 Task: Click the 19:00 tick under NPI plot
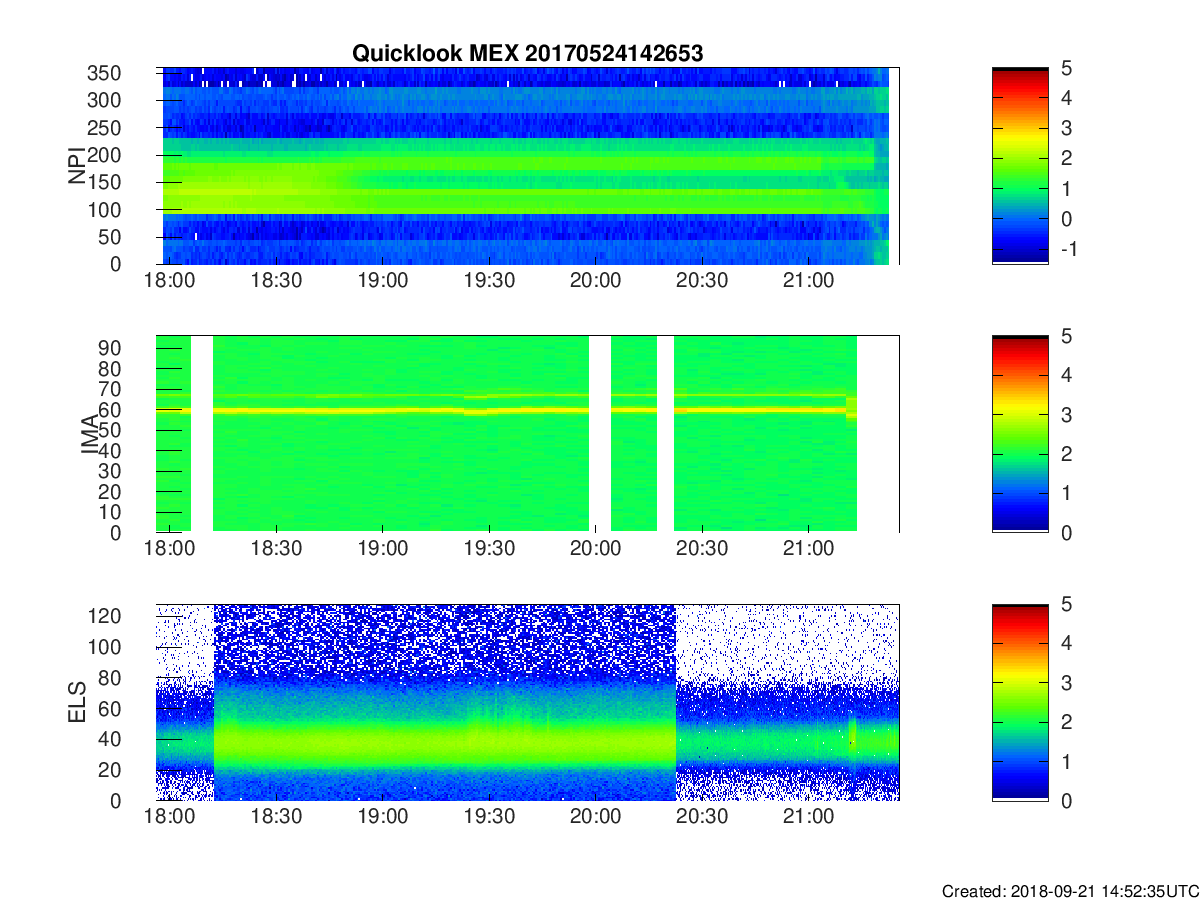point(383,282)
